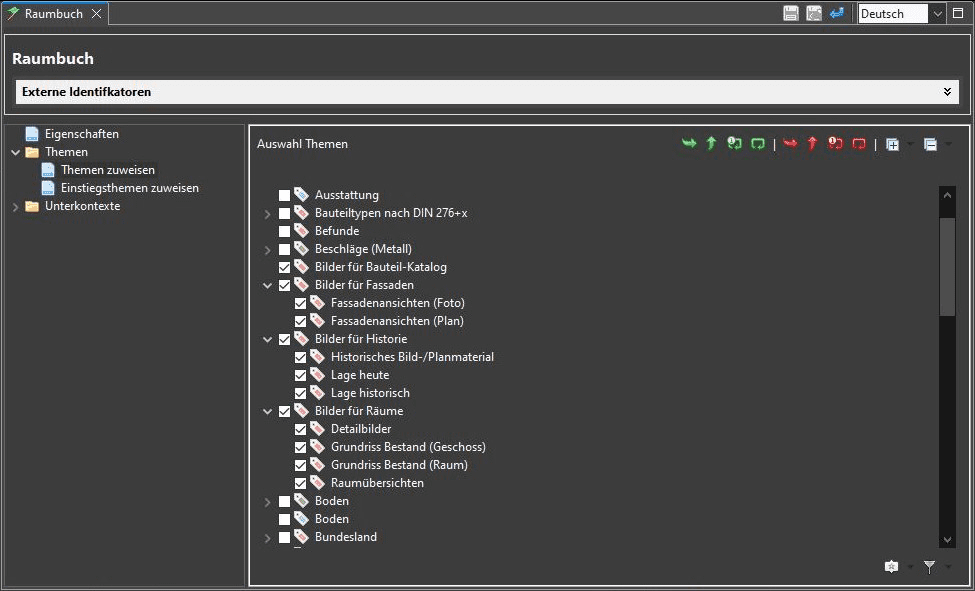Select the Raumbuch tab
Image resolution: width=975 pixels, height=591 pixels.
tap(54, 13)
